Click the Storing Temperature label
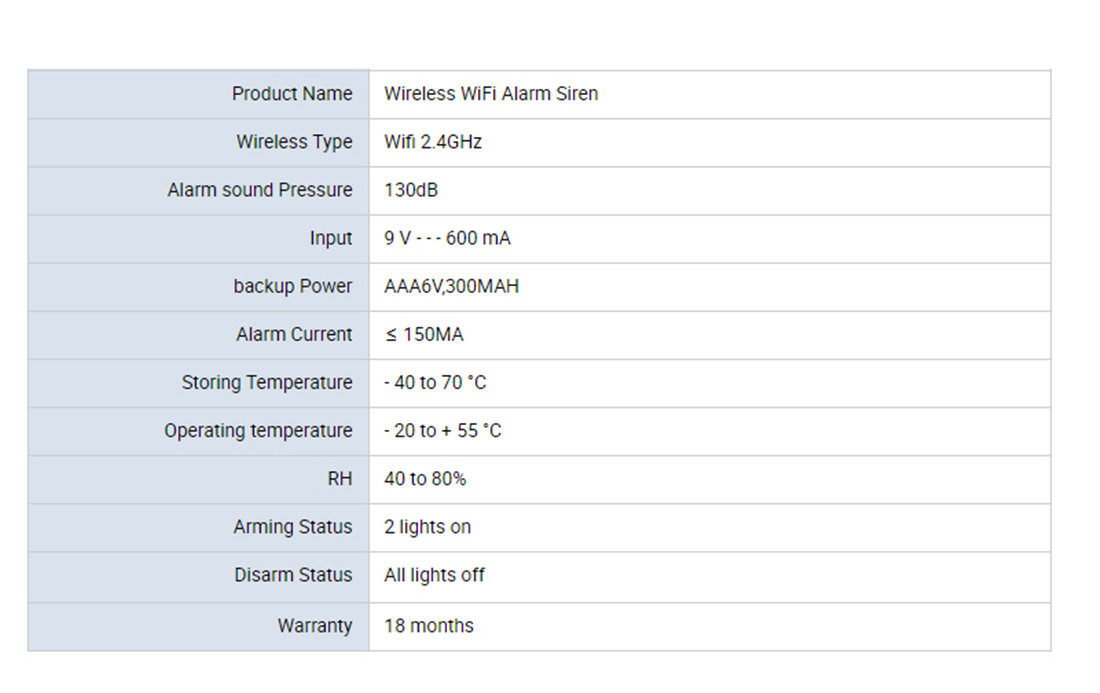 tap(267, 382)
